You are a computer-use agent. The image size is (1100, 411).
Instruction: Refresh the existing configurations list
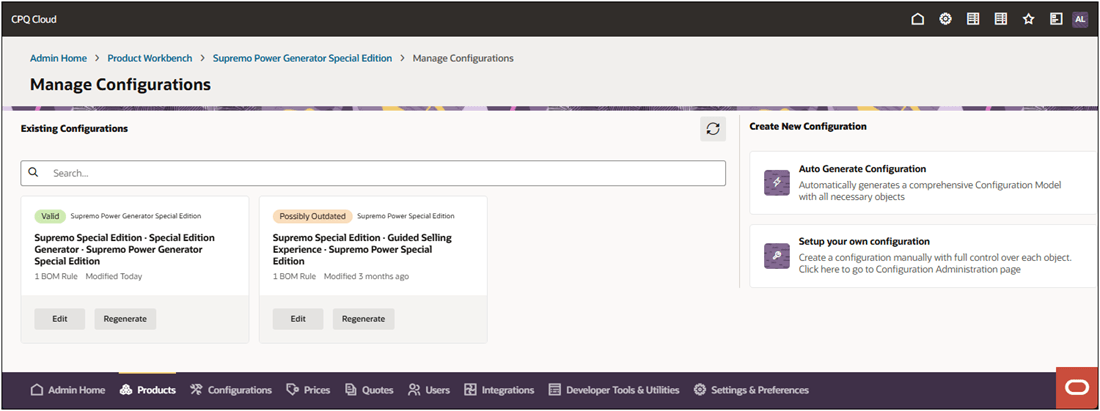pos(713,129)
